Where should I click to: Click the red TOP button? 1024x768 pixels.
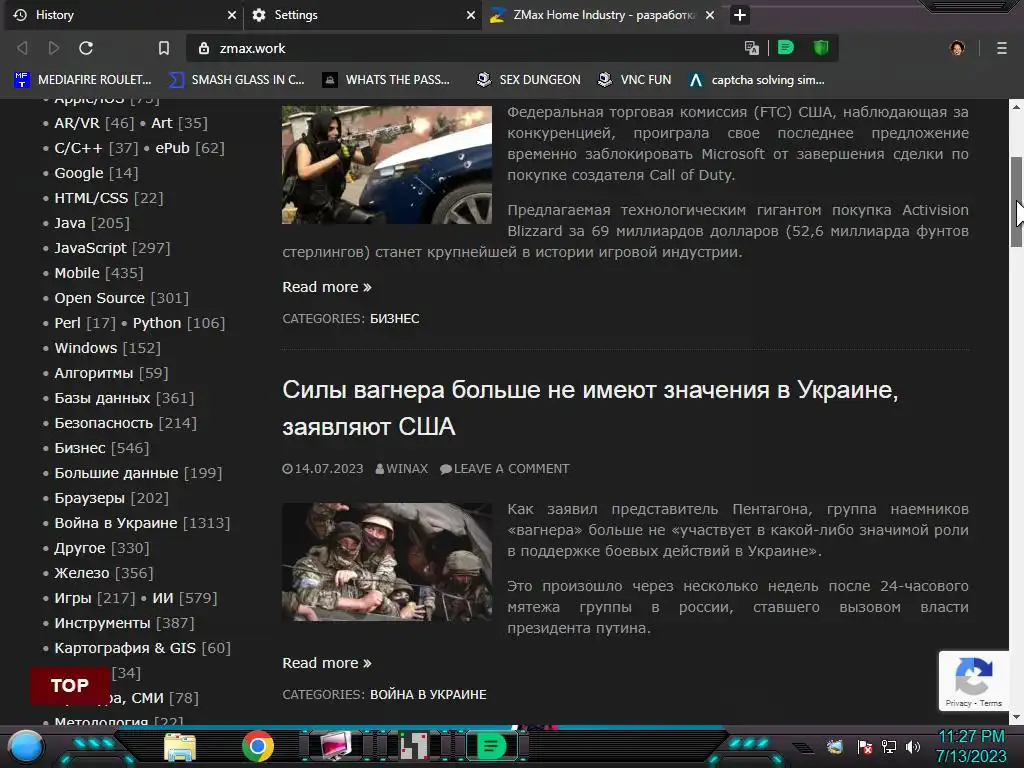70,686
